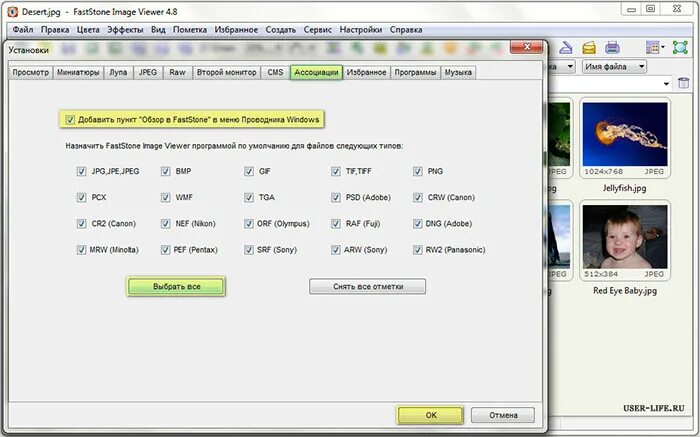Viewport: 700px width, 437px height.
Task: Click the green full screen icon
Action: tap(680, 47)
